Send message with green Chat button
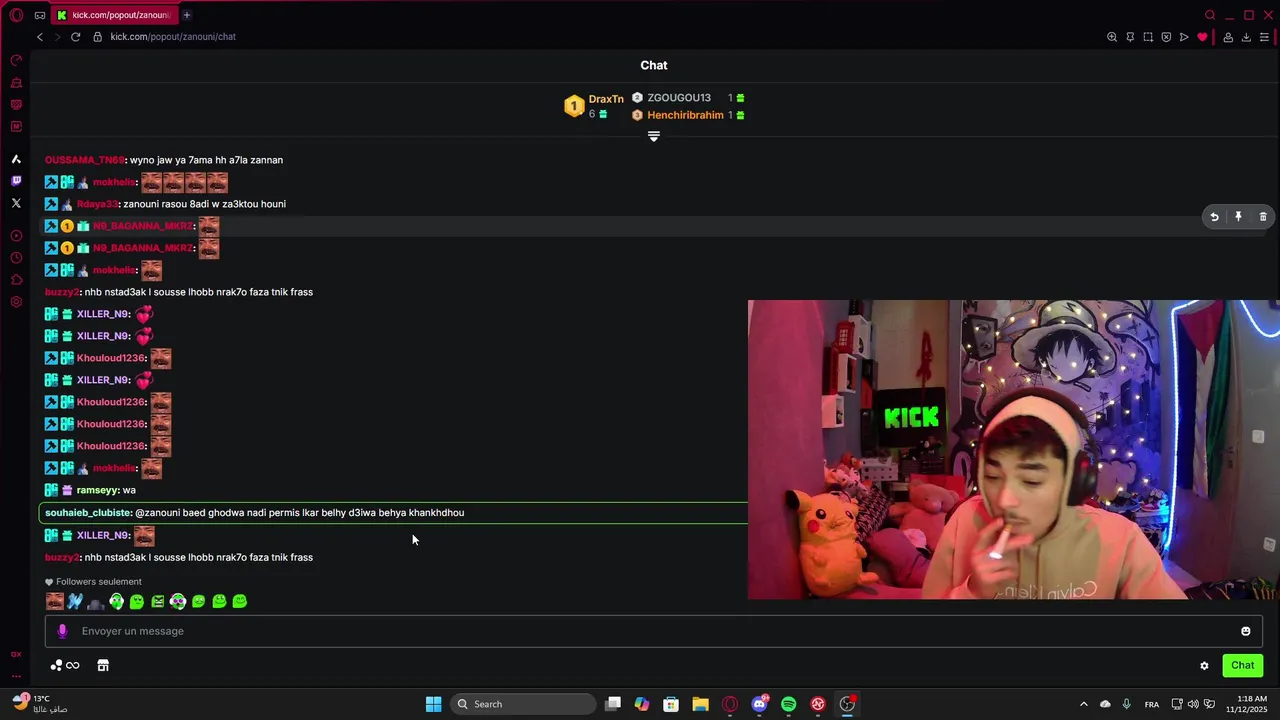Image resolution: width=1280 pixels, height=720 pixels. tap(1243, 666)
